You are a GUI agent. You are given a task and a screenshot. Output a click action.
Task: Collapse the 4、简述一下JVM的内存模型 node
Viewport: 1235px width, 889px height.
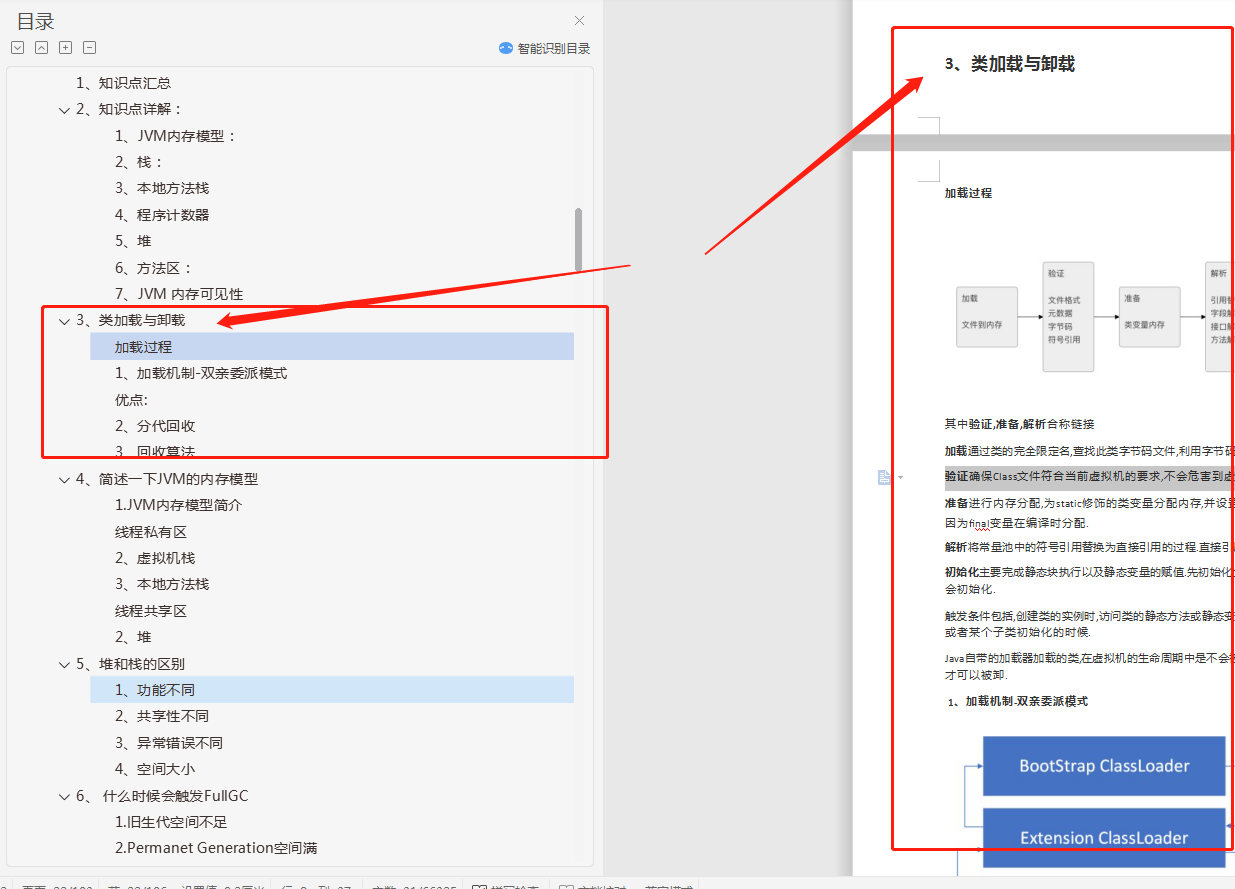(64, 480)
